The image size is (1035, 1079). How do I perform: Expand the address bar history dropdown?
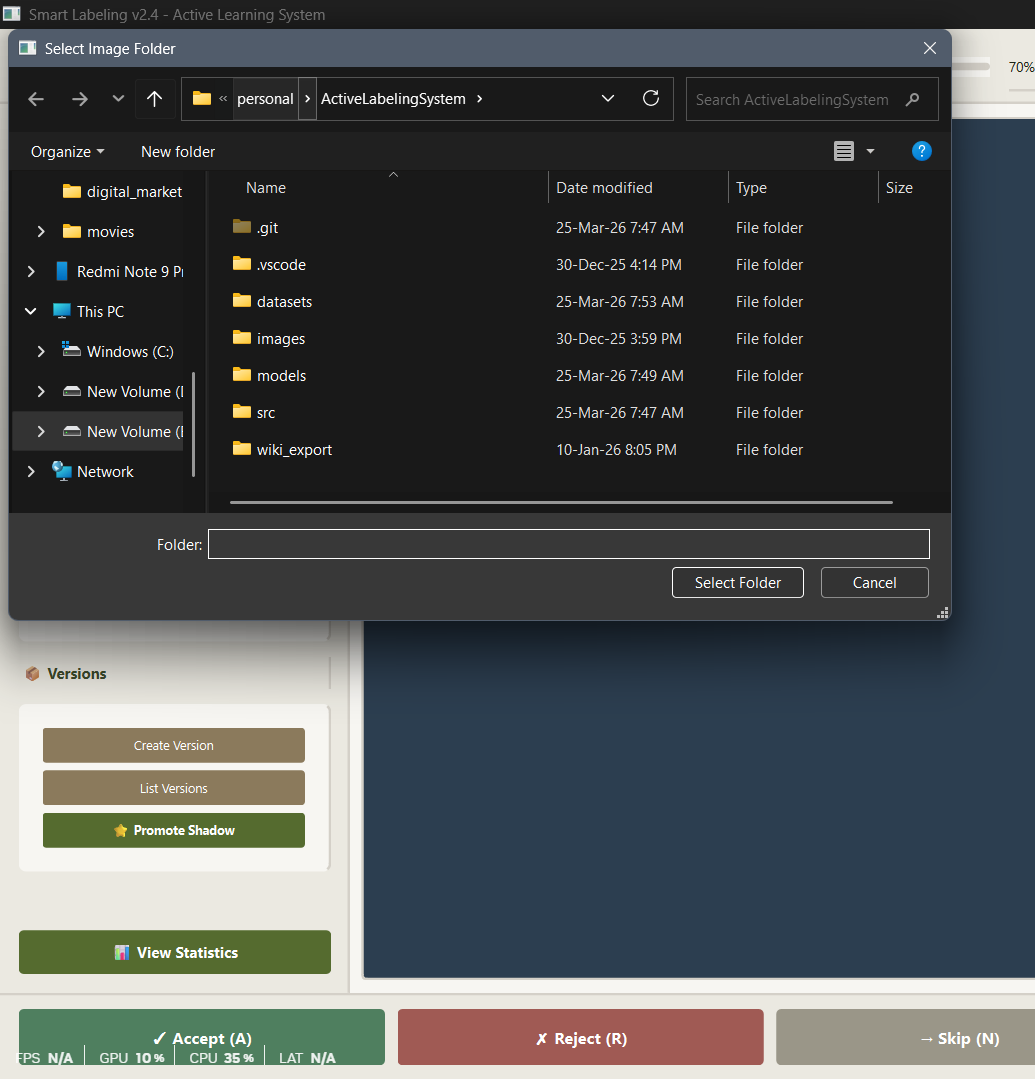pyautogui.click(x=608, y=98)
